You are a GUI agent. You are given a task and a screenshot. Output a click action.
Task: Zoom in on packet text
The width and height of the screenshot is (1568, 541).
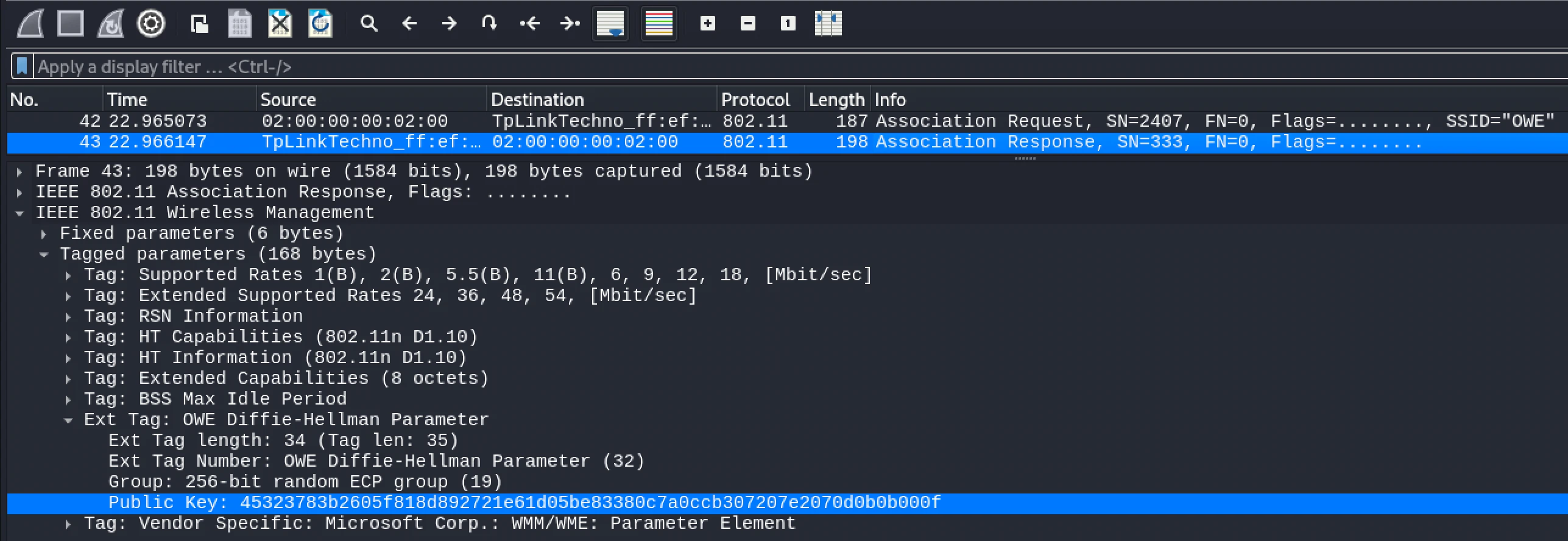707,24
